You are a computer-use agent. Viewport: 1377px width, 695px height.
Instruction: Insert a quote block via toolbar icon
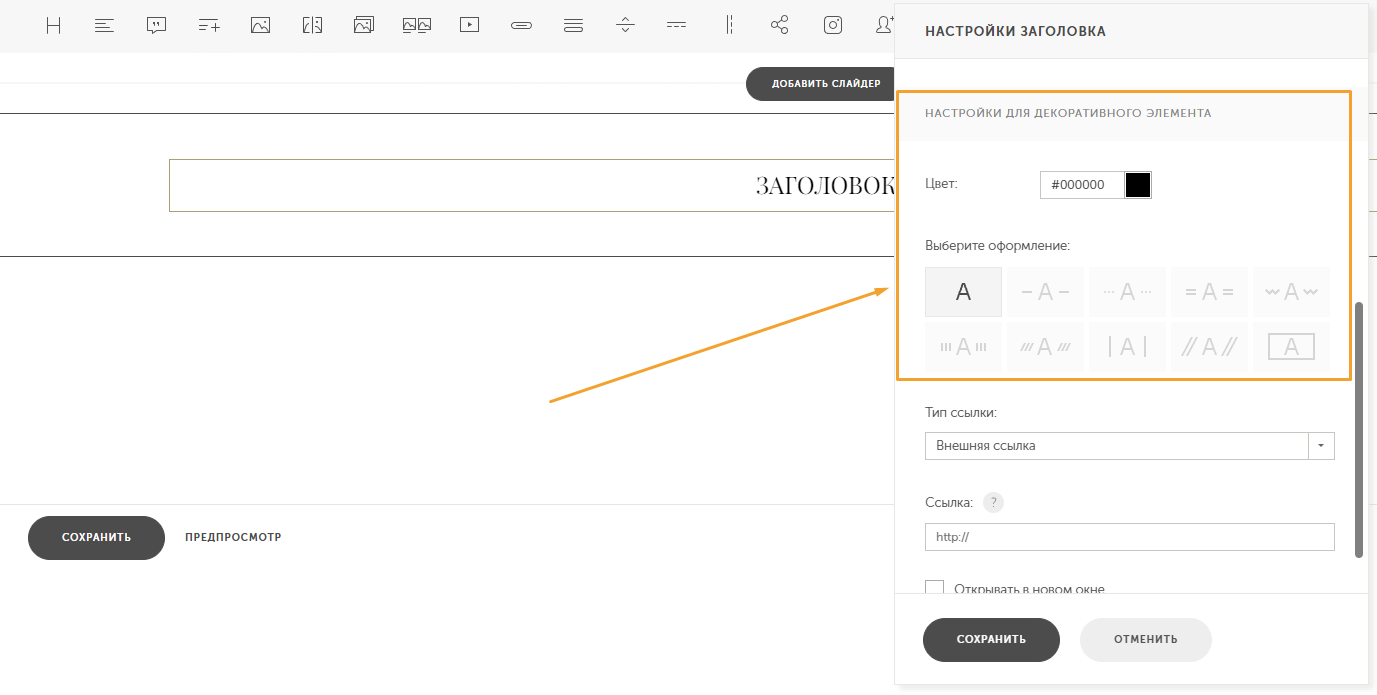click(156, 26)
